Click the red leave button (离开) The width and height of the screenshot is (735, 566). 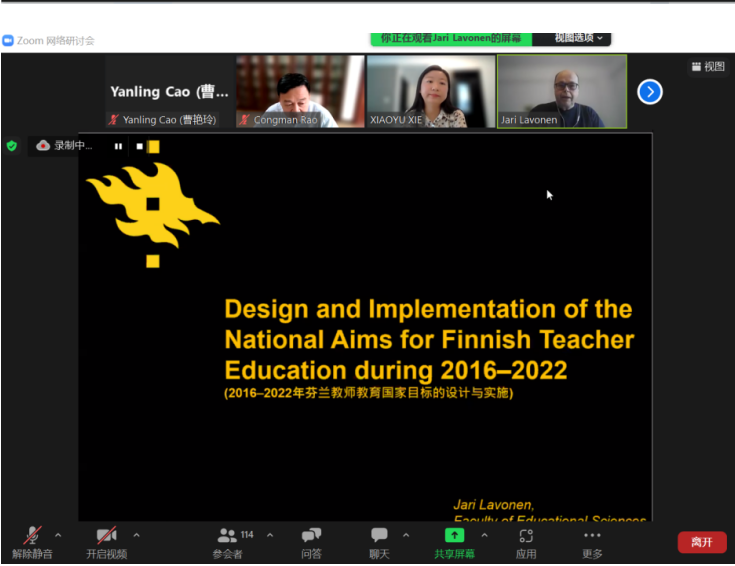(x=702, y=542)
